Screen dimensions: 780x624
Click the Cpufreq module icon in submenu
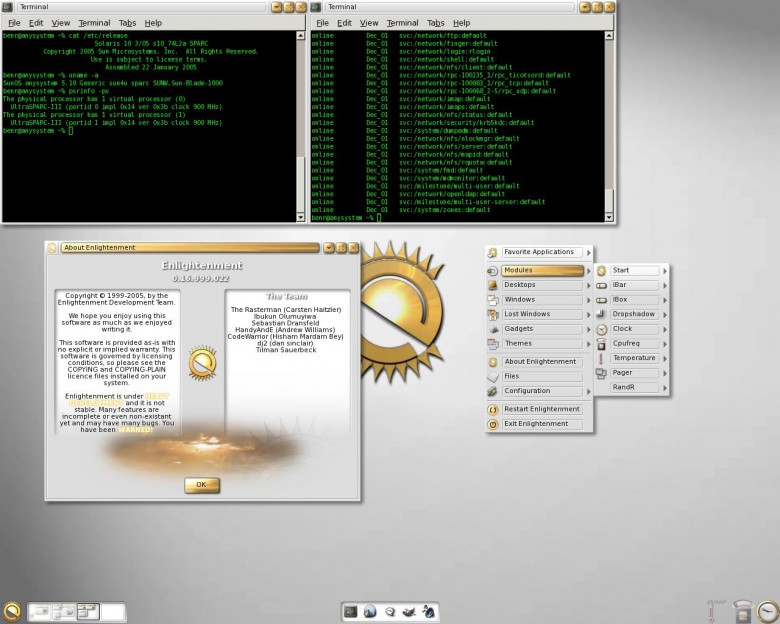601,344
